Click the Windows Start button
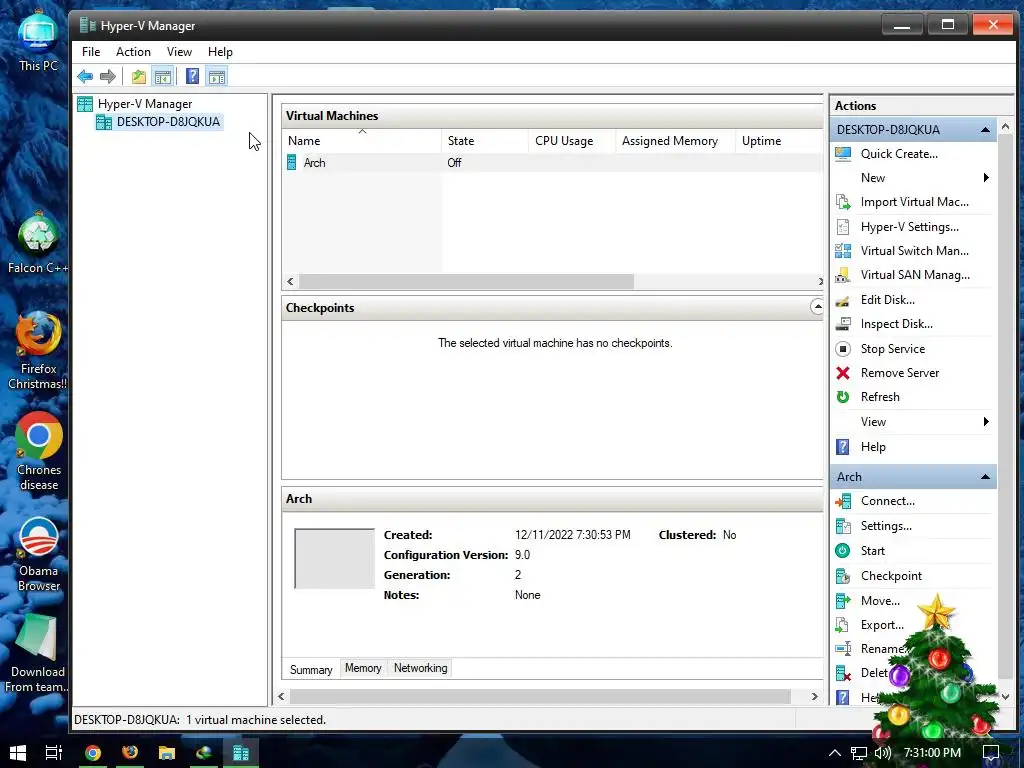 pos(18,752)
